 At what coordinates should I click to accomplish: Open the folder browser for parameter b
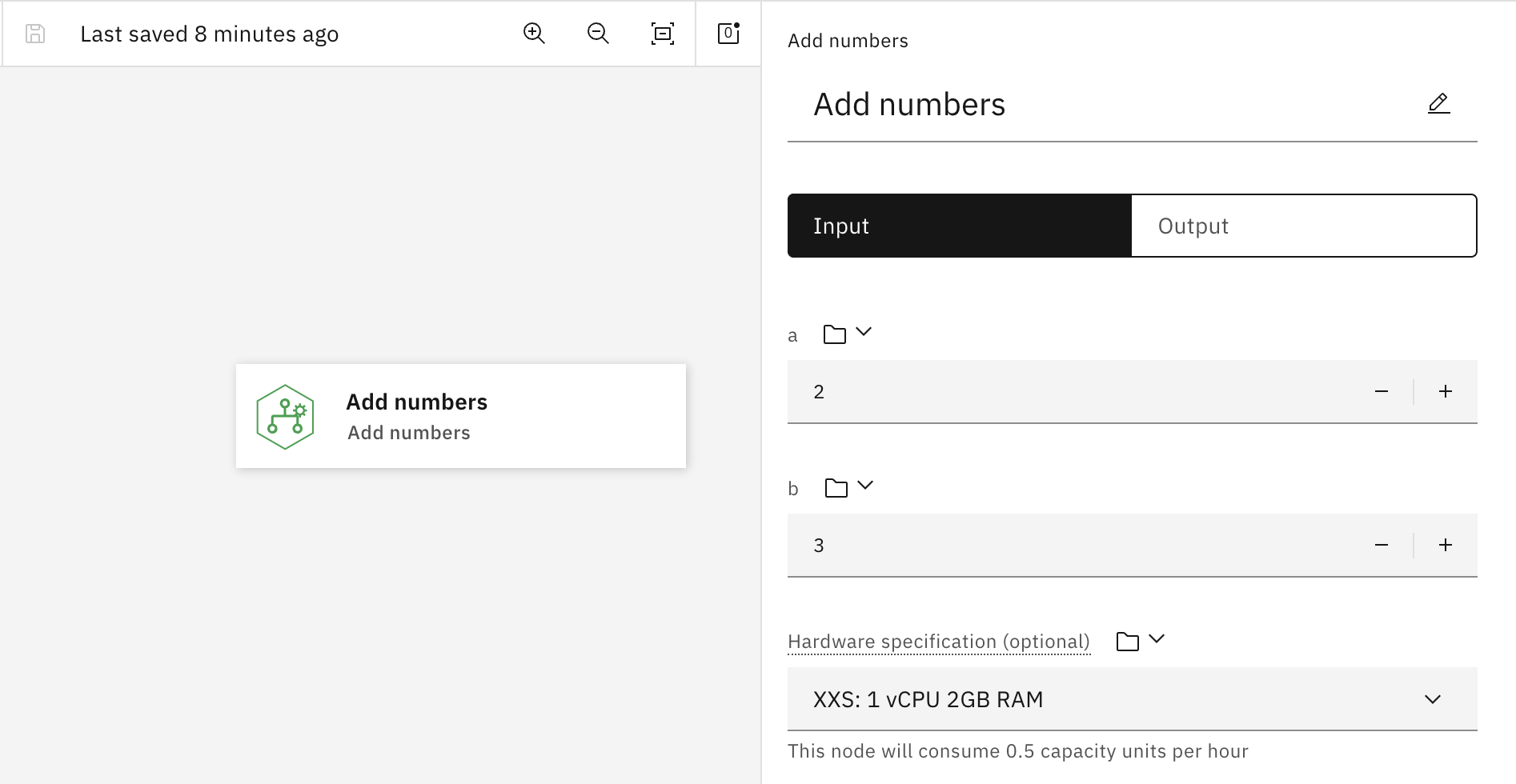coord(835,486)
